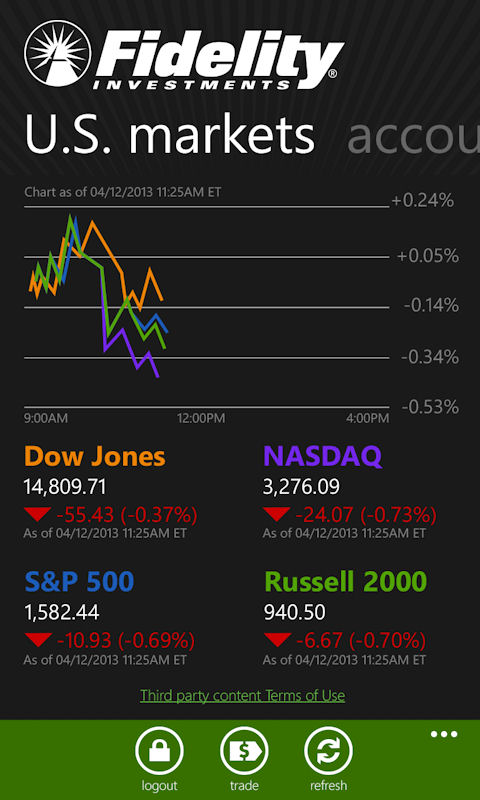The image size is (480, 800).
Task: Tap the refresh arrows icon
Action: [x=329, y=751]
